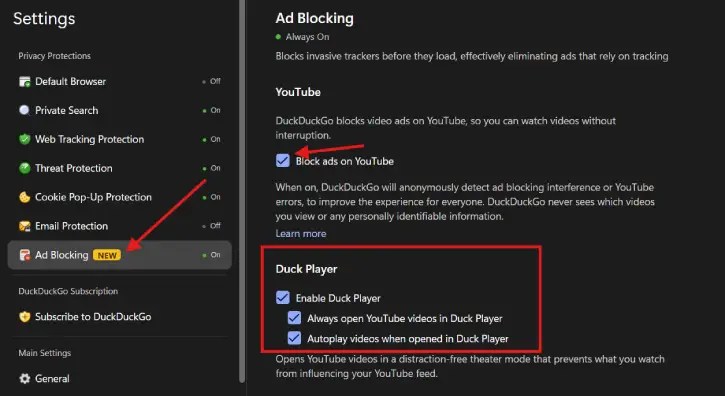Click the DuckDuckGo Subscription section label
The height and width of the screenshot is (396, 725).
tap(68, 291)
